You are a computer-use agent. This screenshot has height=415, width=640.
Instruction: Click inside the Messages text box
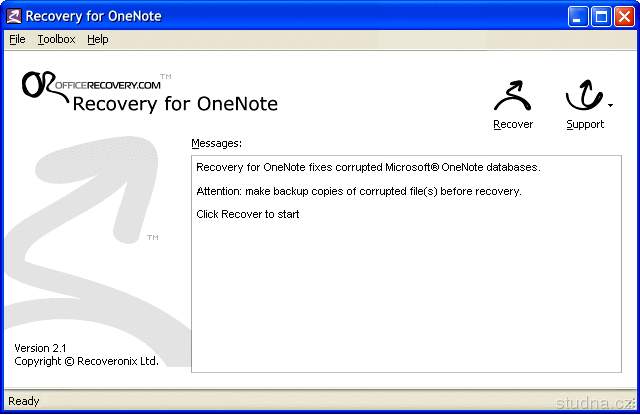coord(406,264)
